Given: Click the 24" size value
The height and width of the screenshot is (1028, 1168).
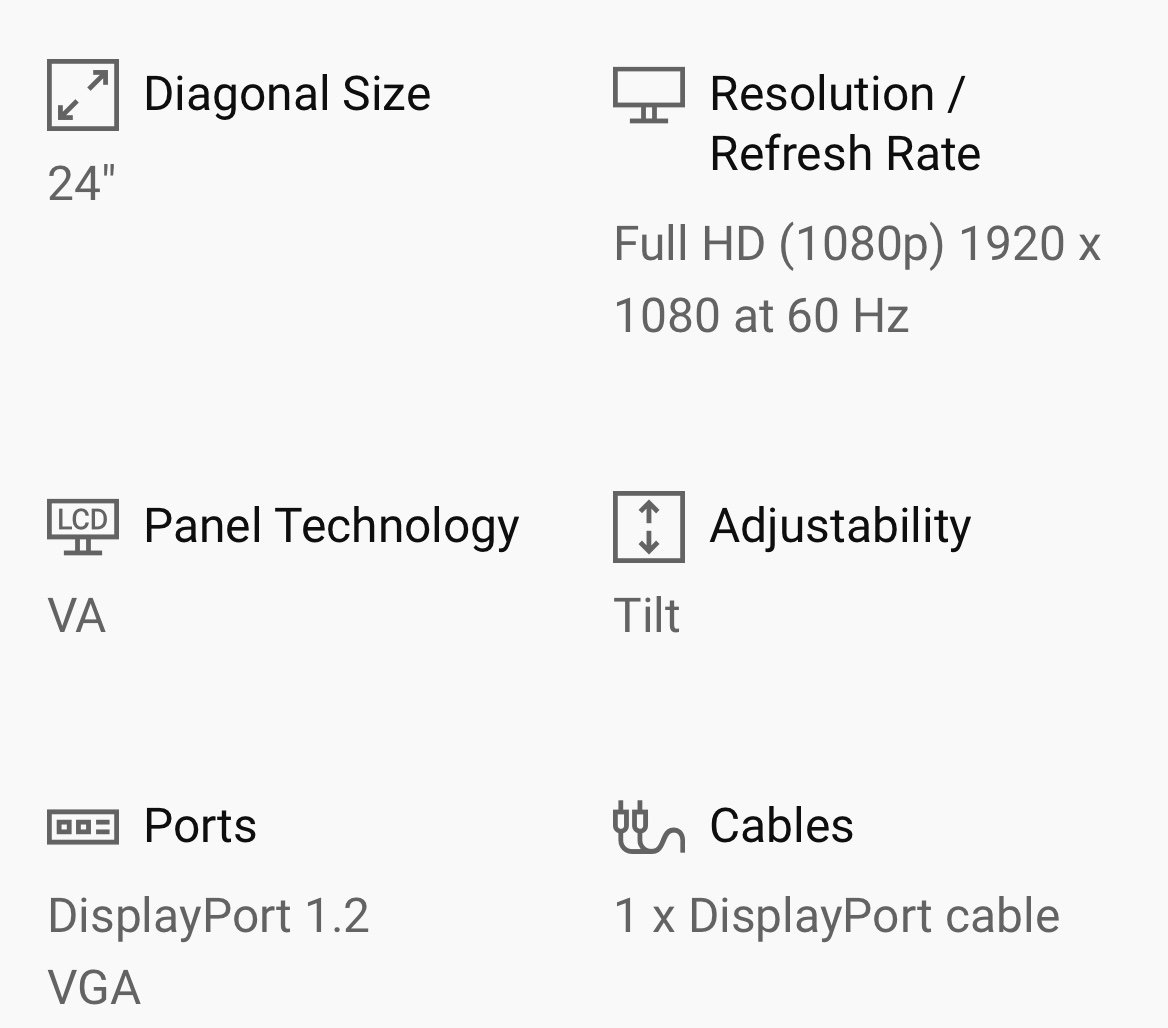Looking at the screenshot, I should coord(81,183).
